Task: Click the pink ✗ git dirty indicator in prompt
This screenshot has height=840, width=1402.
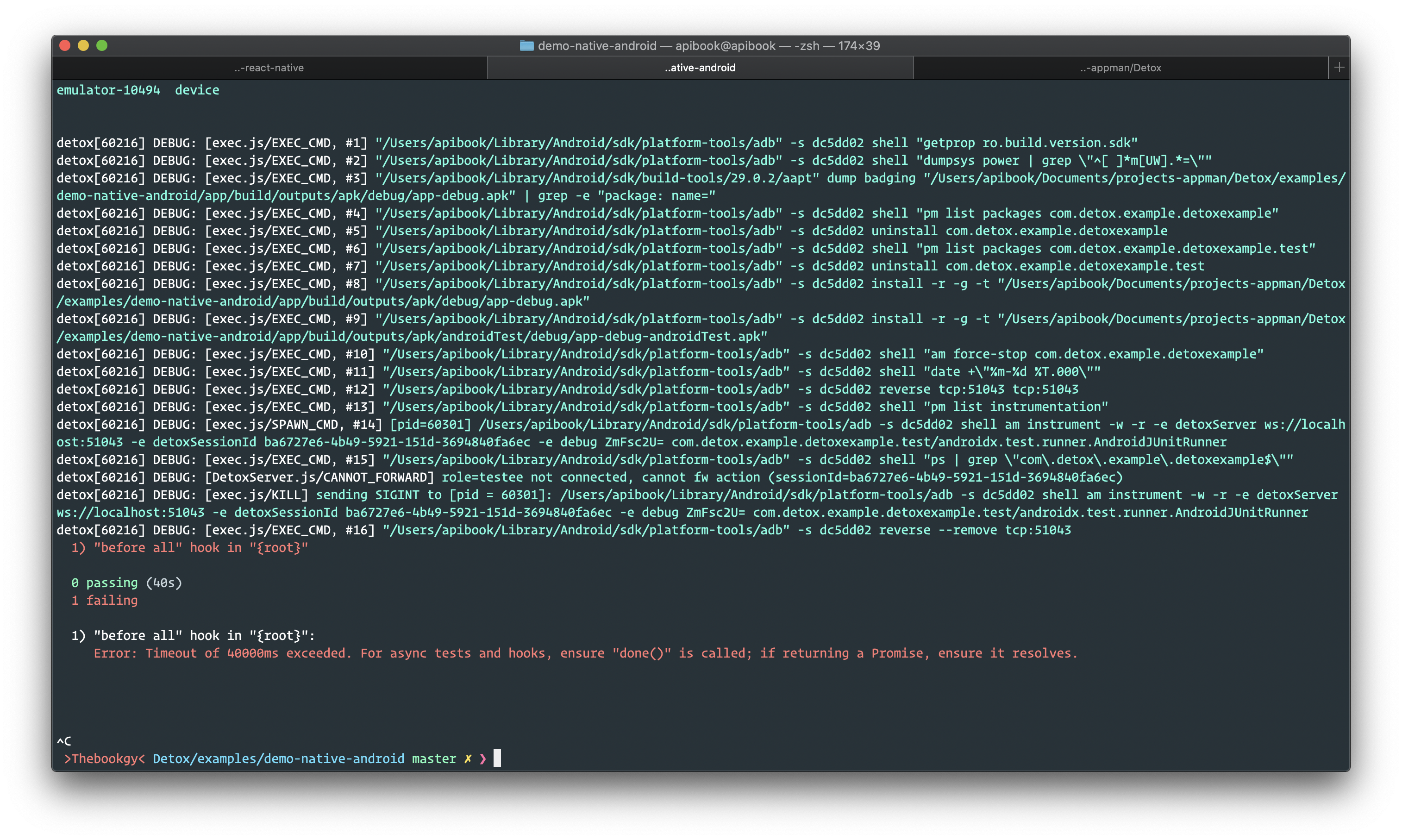Action: tap(467, 759)
